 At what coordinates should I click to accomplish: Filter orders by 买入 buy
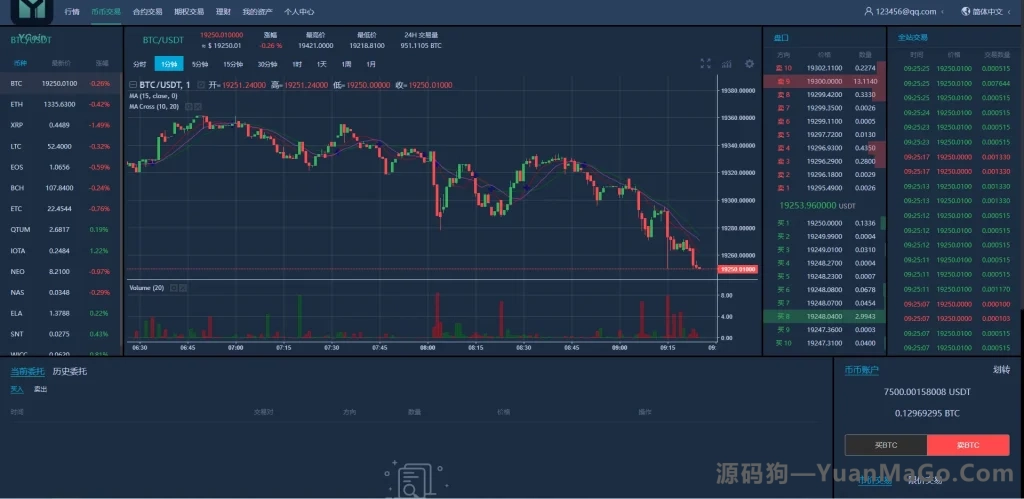tap(17, 389)
